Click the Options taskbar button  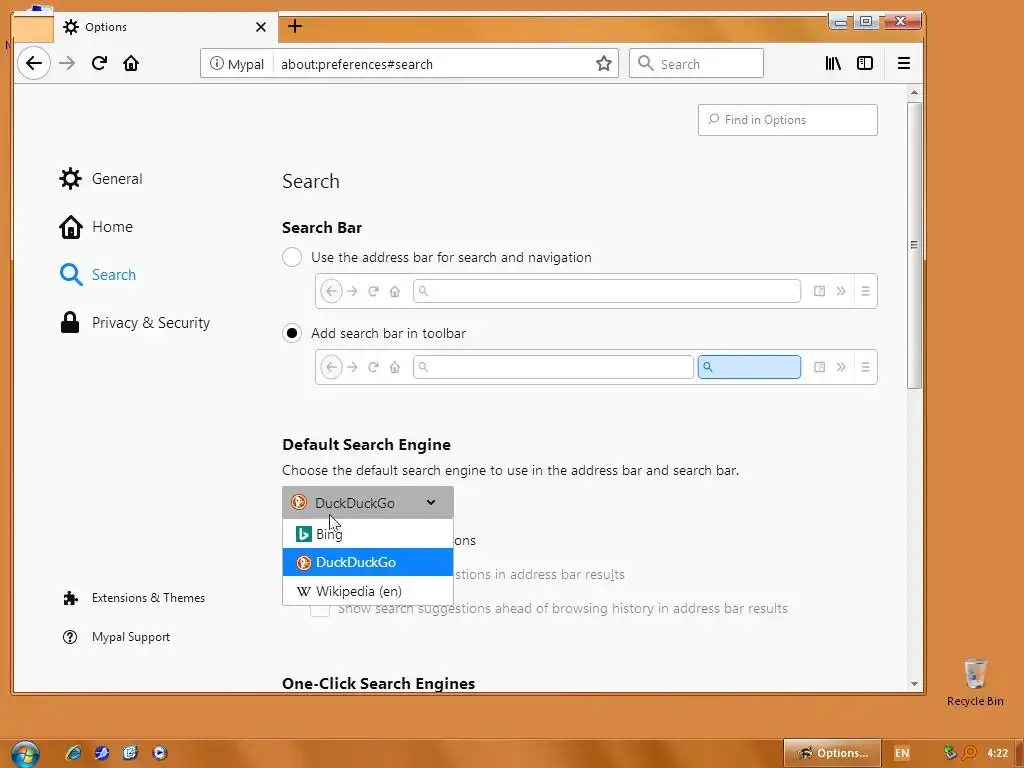(x=833, y=753)
